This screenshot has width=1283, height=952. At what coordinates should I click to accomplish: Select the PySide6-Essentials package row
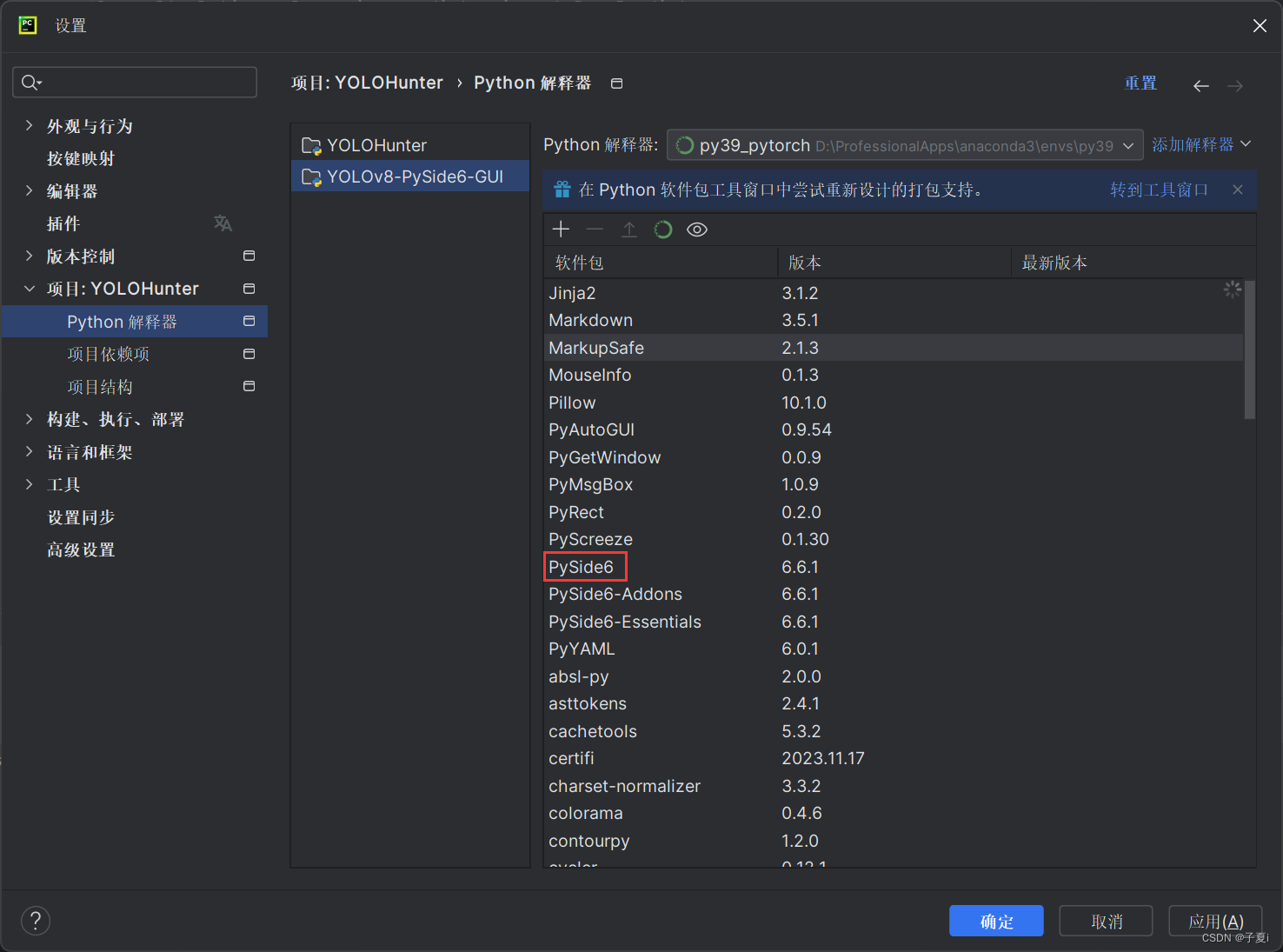click(x=894, y=622)
